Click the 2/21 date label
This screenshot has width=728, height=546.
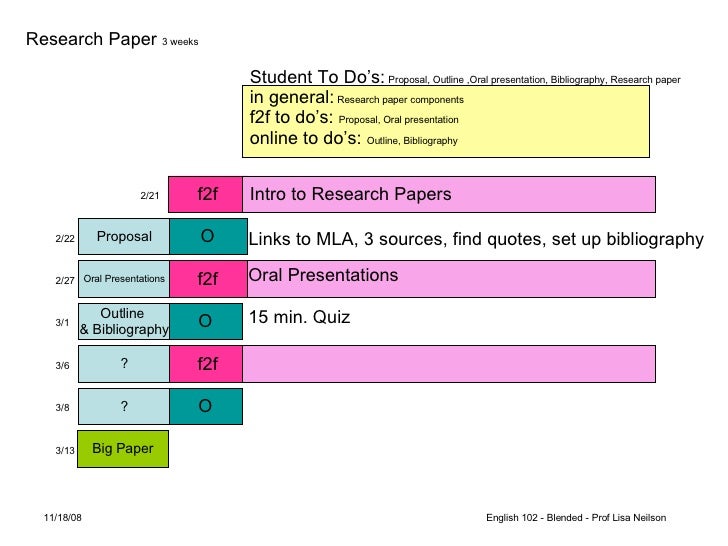[x=150, y=195]
